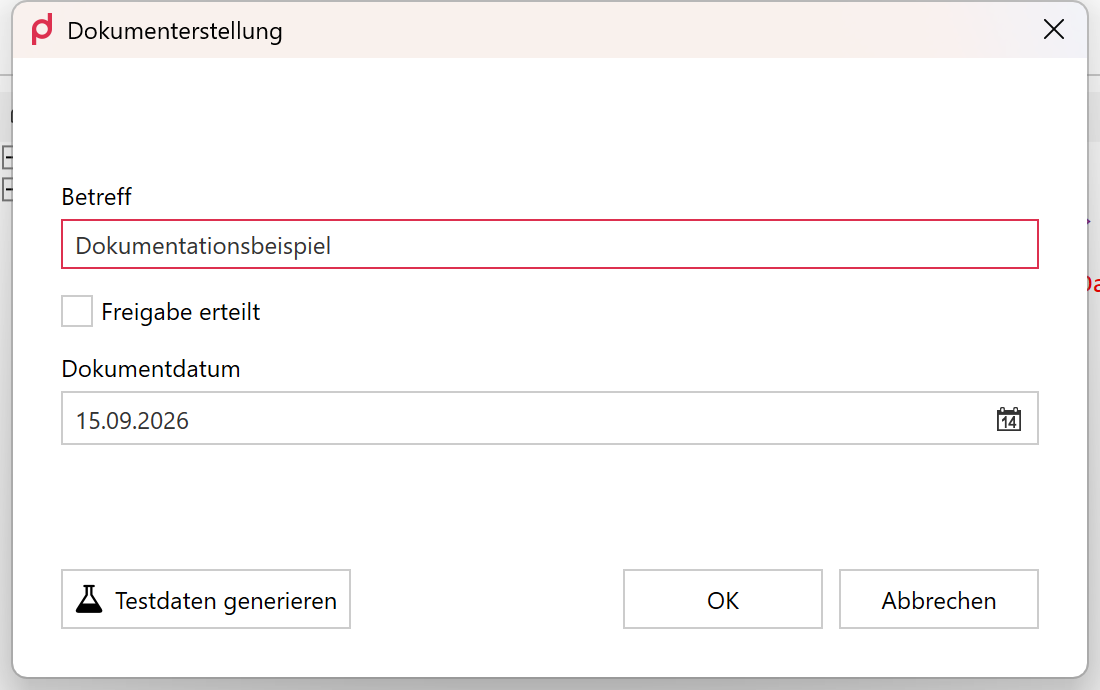Click into the Betreff input field

coord(550,244)
